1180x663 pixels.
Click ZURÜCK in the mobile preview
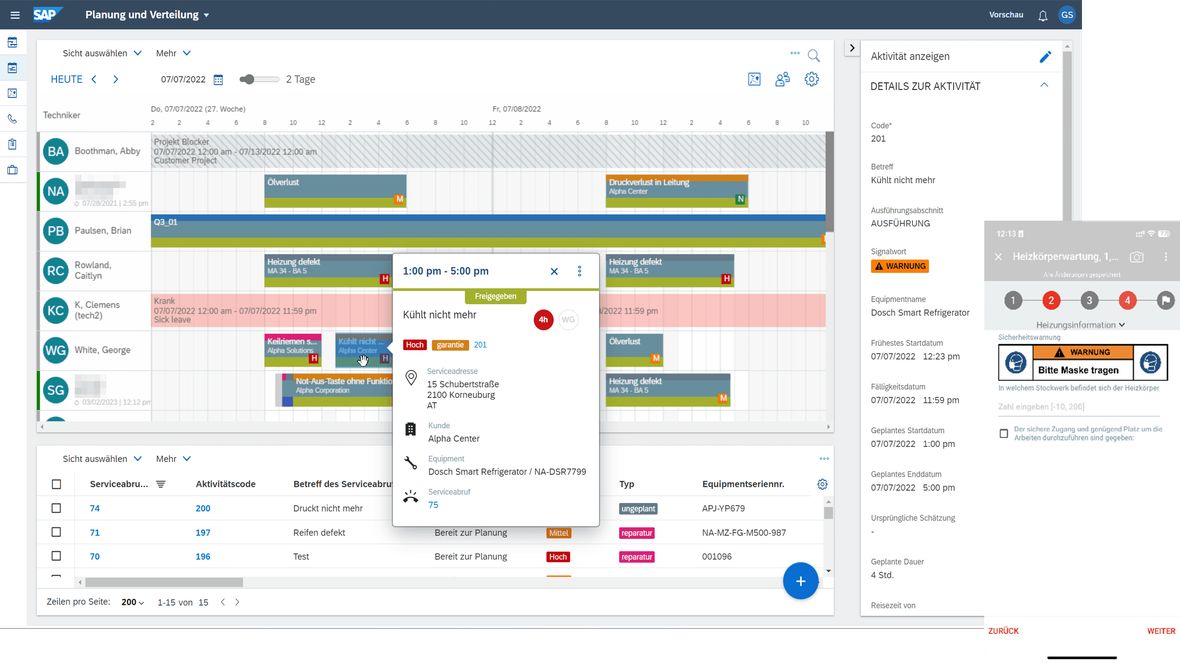1003,631
